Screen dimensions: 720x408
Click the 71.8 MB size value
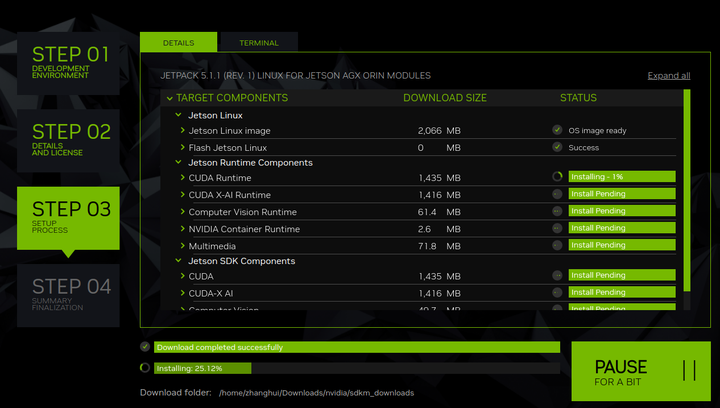coord(439,246)
